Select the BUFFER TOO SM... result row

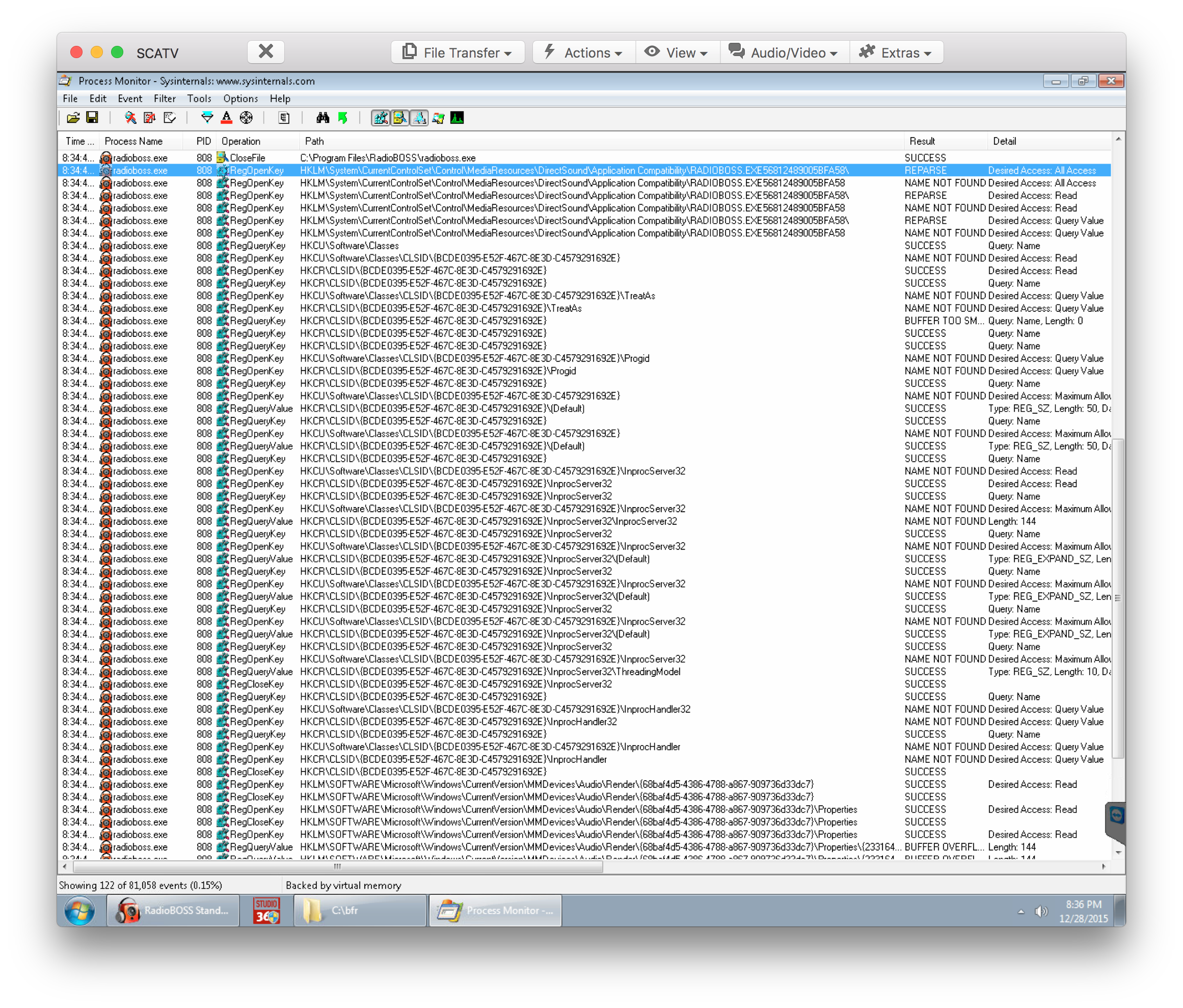point(585,321)
